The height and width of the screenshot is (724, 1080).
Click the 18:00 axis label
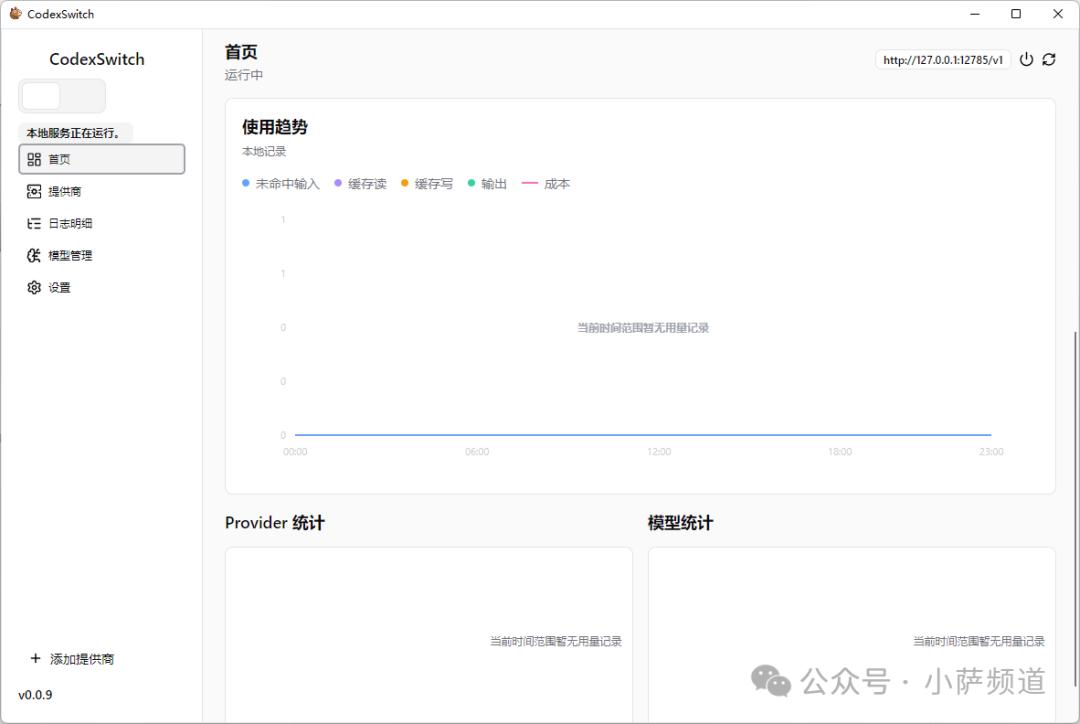click(x=840, y=452)
